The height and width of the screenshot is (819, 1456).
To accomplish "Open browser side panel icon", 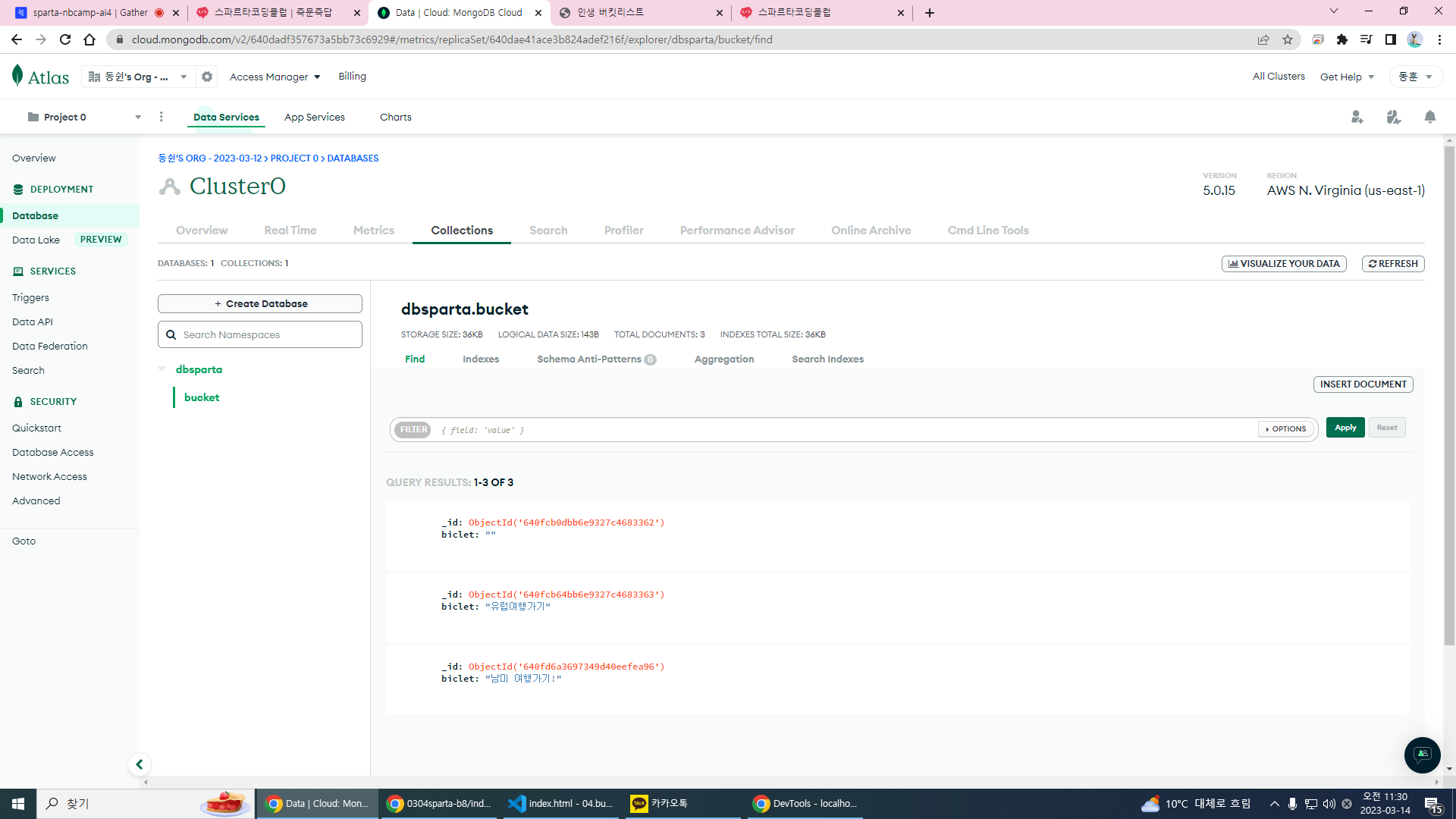I will (x=1391, y=39).
